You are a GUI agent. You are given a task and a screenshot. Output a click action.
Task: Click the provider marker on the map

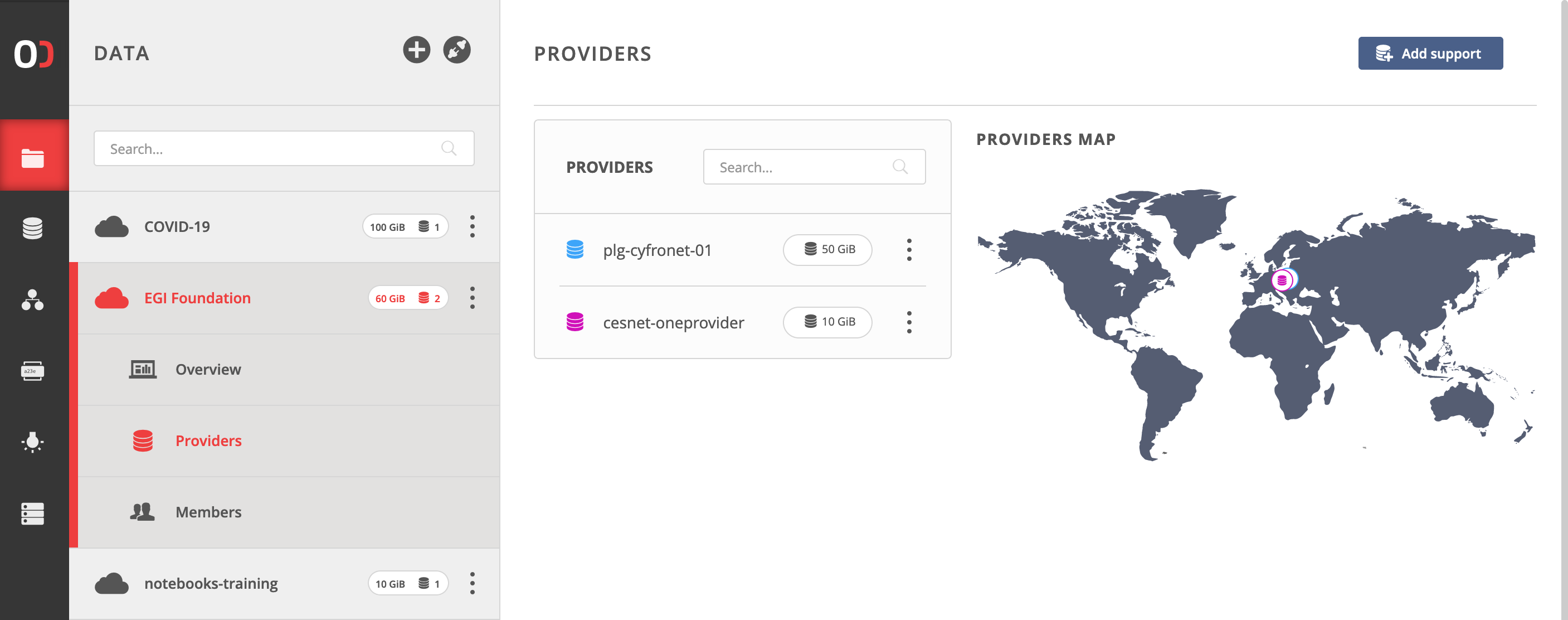1282,280
